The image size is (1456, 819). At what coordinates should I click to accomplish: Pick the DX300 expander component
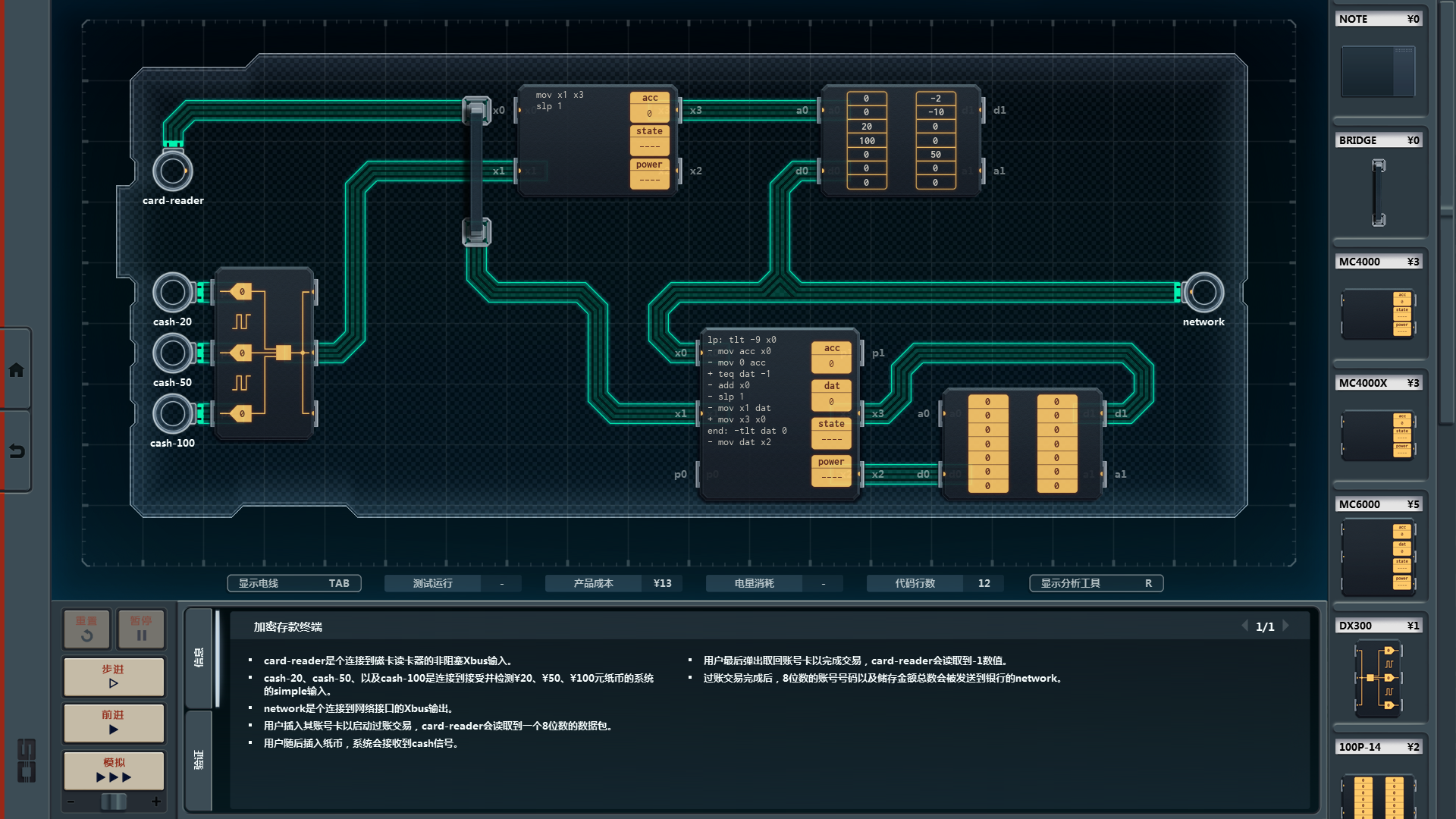[x=1378, y=679]
